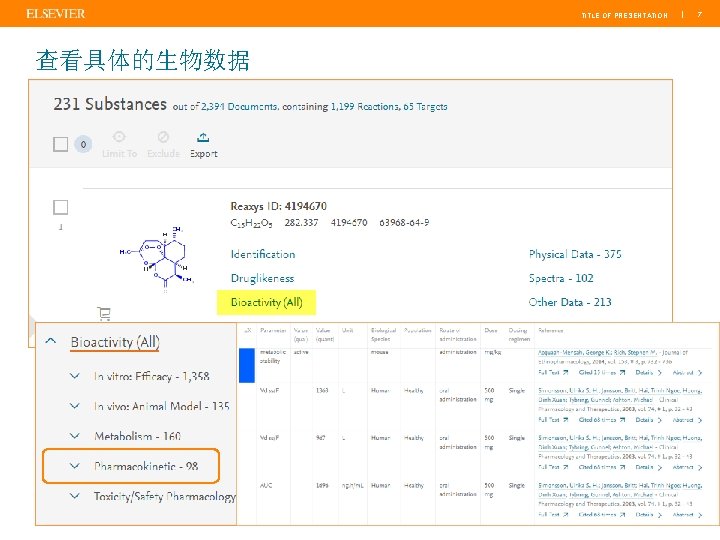Open Full Text in the AUC row

(x=553, y=515)
